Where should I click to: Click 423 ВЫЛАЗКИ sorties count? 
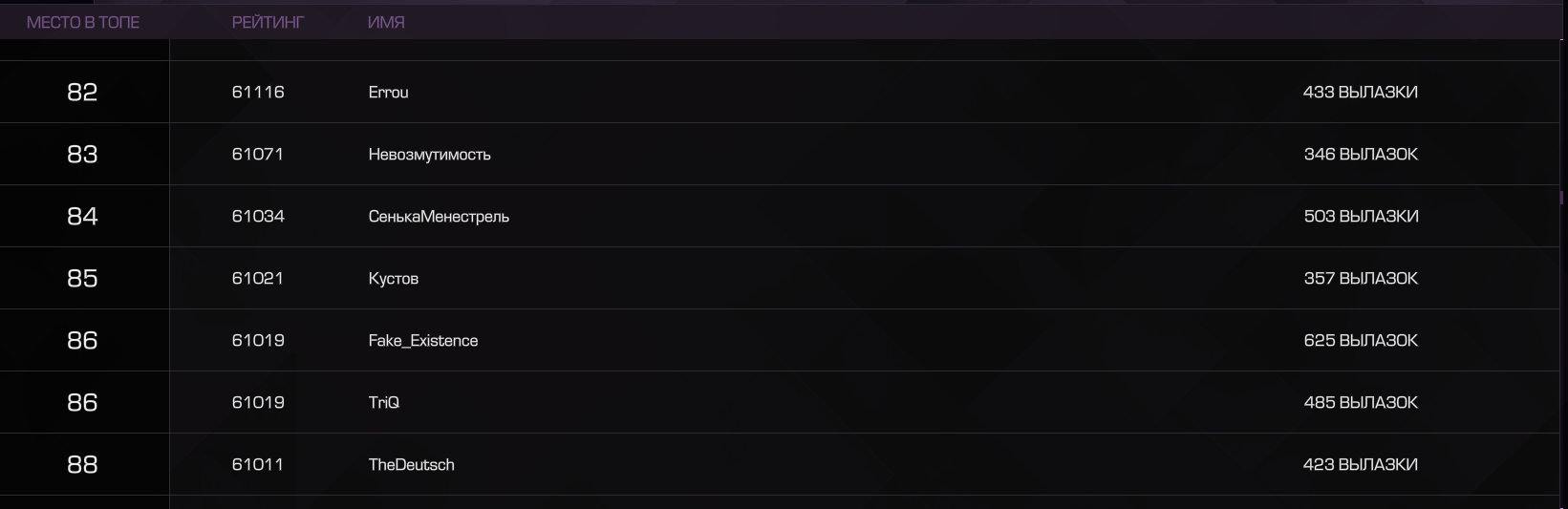coord(1360,464)
